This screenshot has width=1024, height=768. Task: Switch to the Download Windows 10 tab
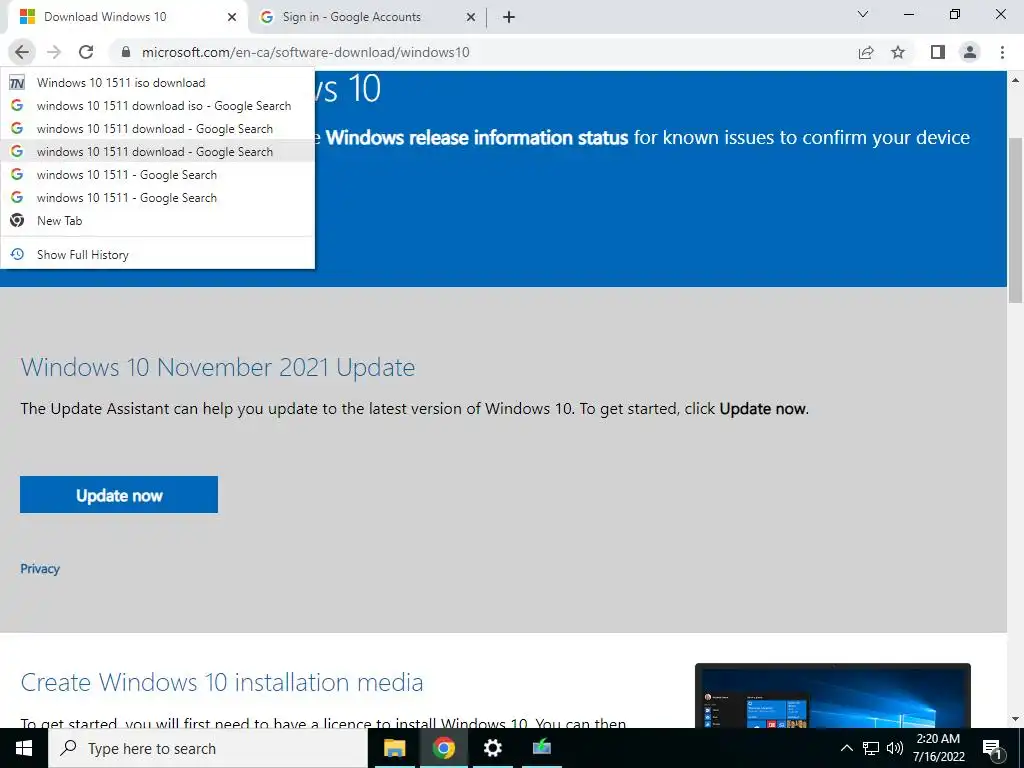click(128, 17)
